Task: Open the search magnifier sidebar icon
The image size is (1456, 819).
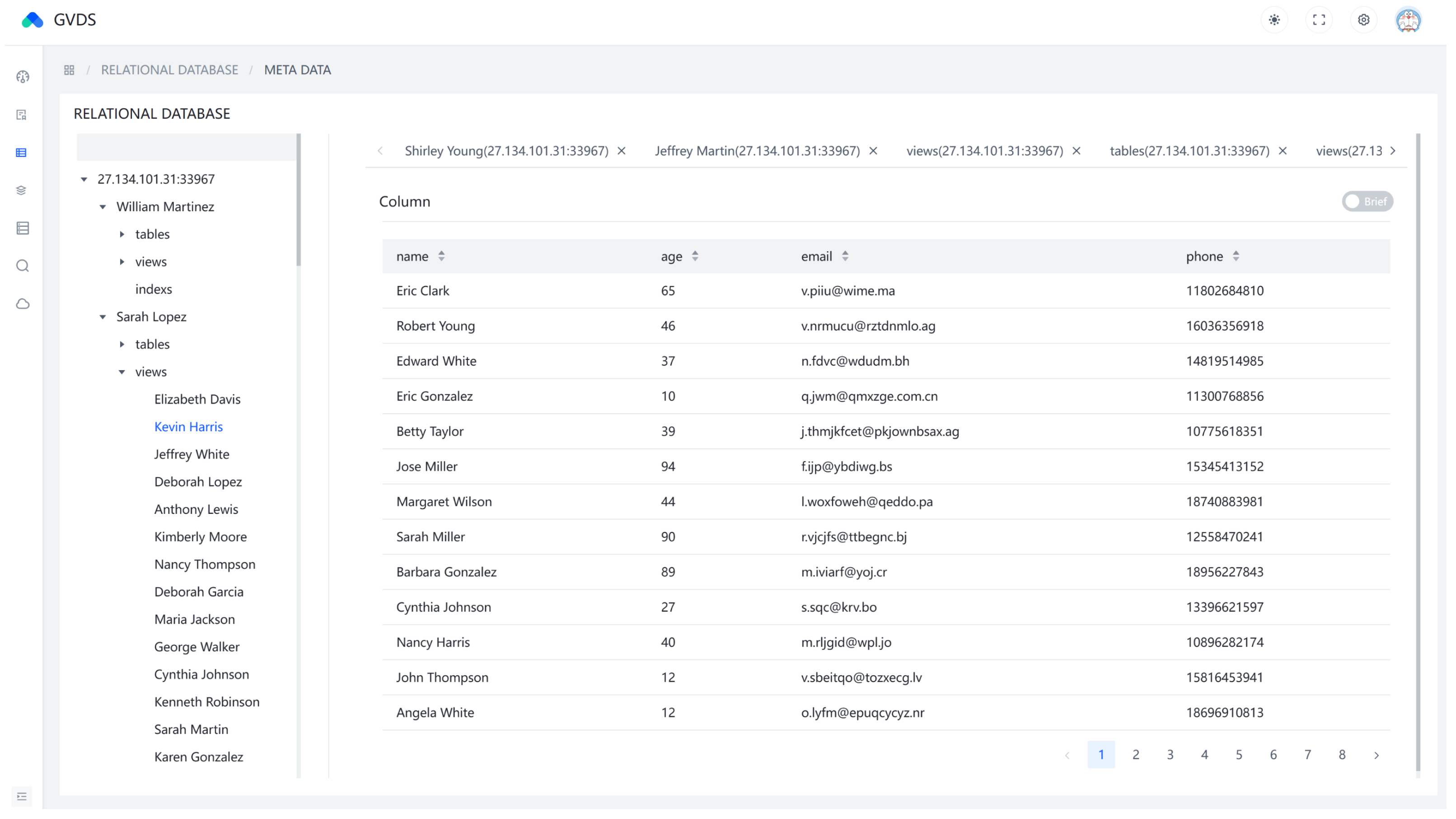Action: 23,266
